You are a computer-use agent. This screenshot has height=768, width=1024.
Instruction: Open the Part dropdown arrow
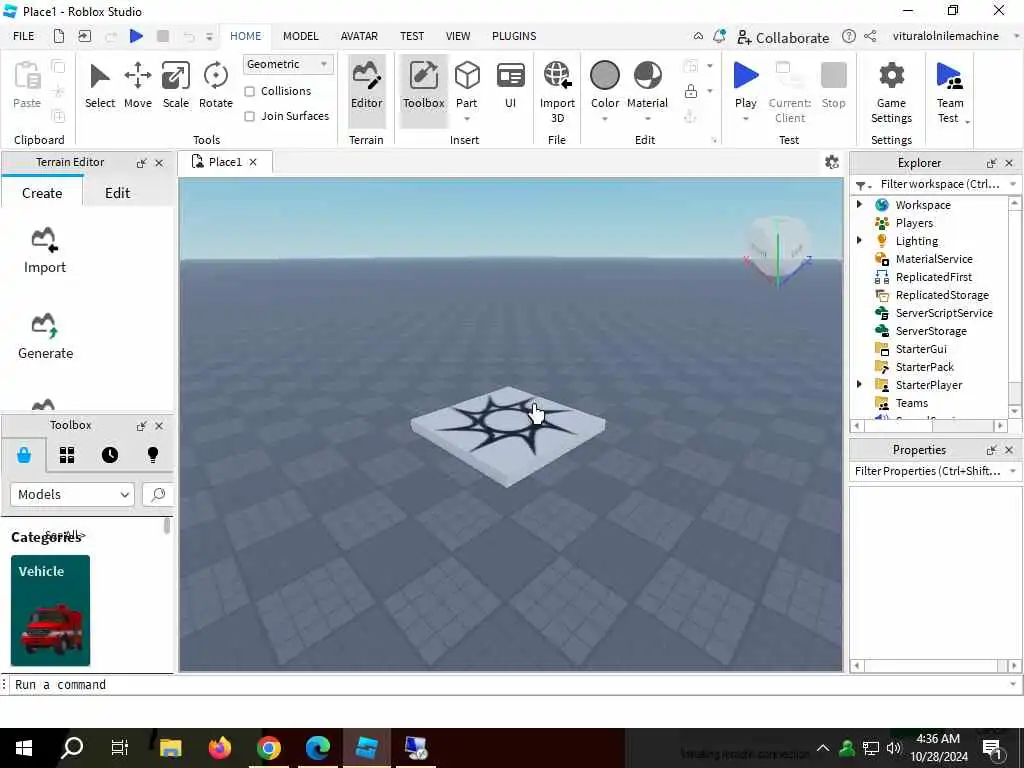tap(467, 119)
